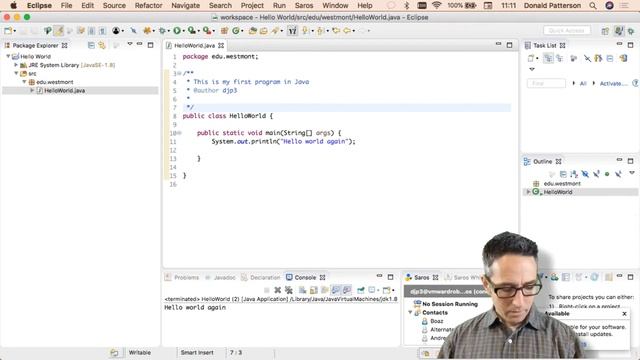Click Clear Console icon
The height and width of the screenshot is (360, 640).
click(302, 290)
